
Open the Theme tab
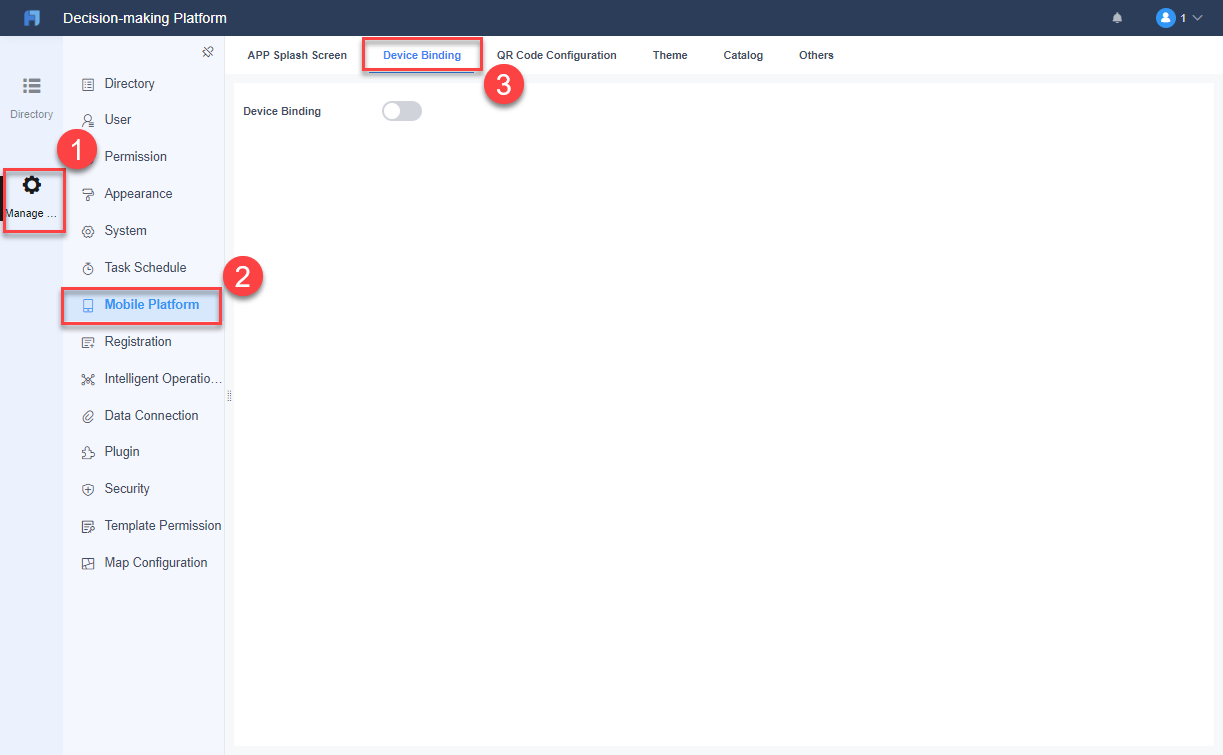(x=669, y=55)
